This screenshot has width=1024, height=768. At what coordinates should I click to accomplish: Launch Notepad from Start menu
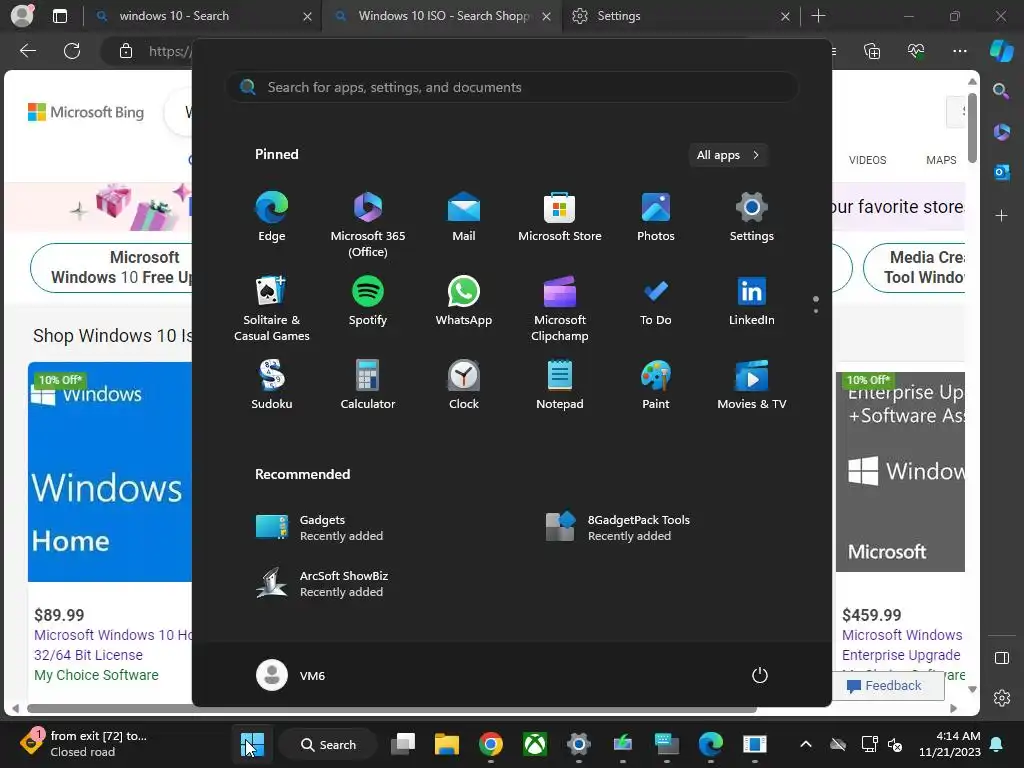click(x=560, y=385)
